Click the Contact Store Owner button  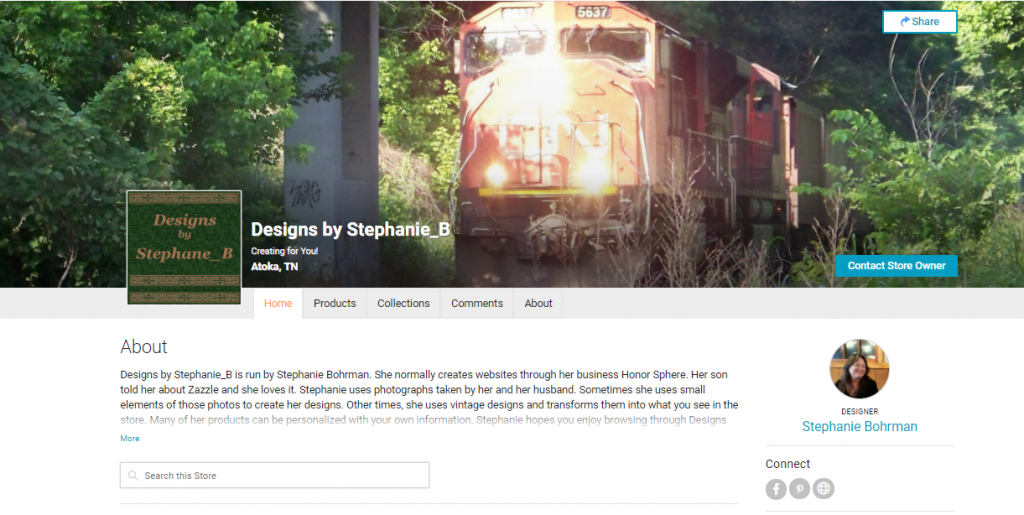click(x=896, y=266)
